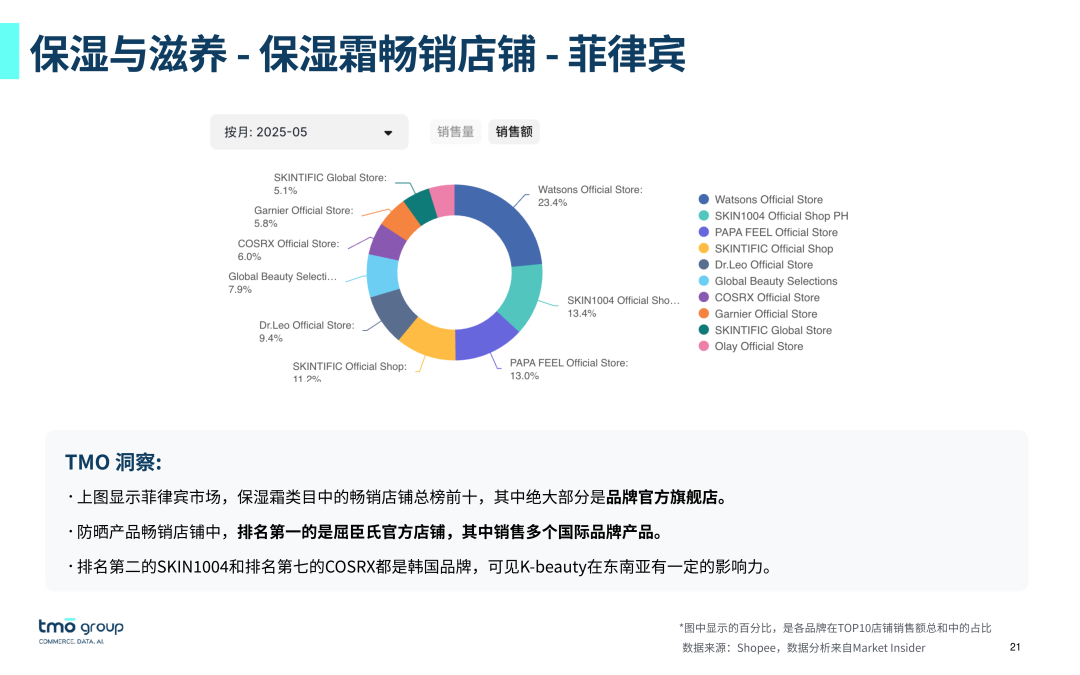Toggle SKIN1004 Official Shop PH legend entry text
The height and width of the screenshot is (675, 1080).
(781, 216)
